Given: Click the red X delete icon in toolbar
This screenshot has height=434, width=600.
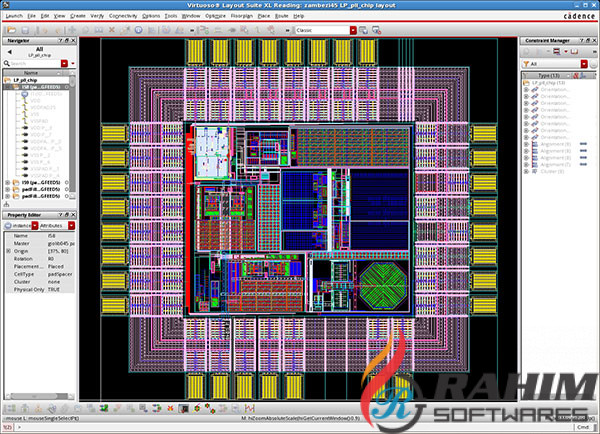Looking at the screenshot, I should tap(112, 30).
